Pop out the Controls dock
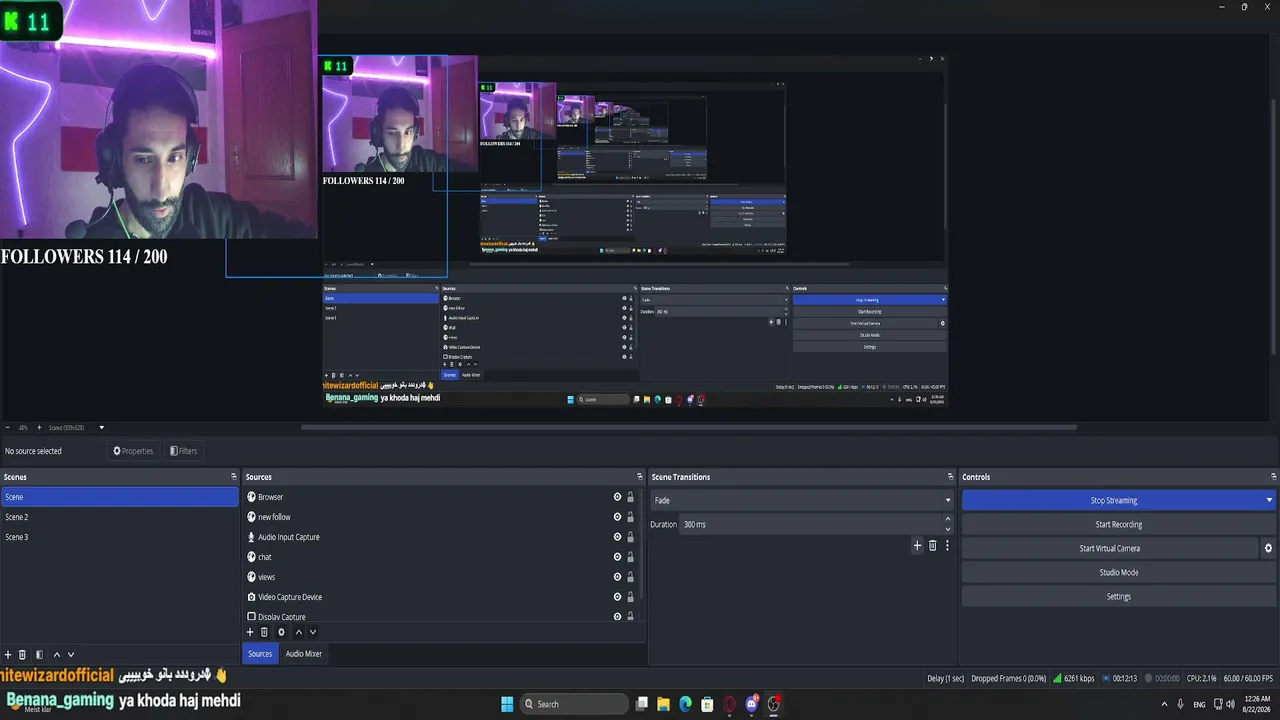This screenshot has height=720, width=1280. (x=1274, y=477)
